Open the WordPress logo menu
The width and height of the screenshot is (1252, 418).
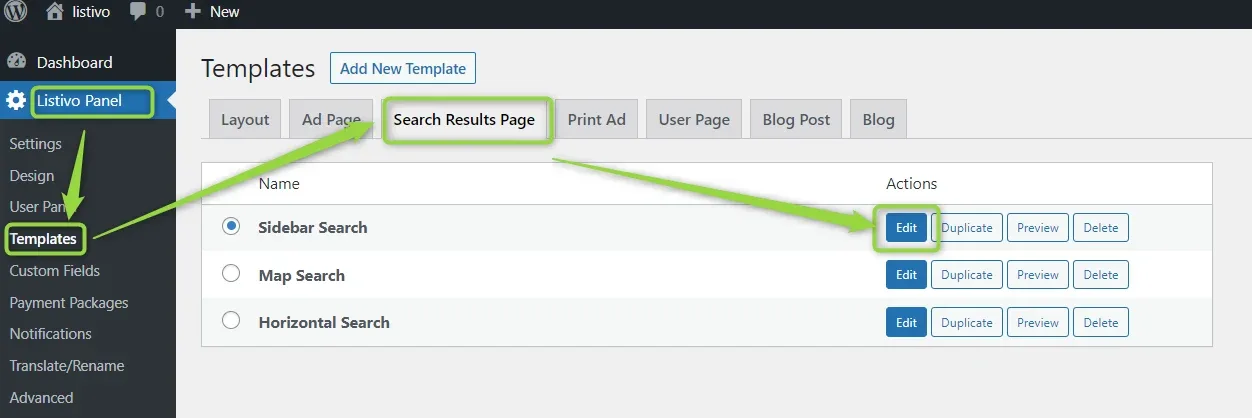pyautogui.click(x=16, y=12)
